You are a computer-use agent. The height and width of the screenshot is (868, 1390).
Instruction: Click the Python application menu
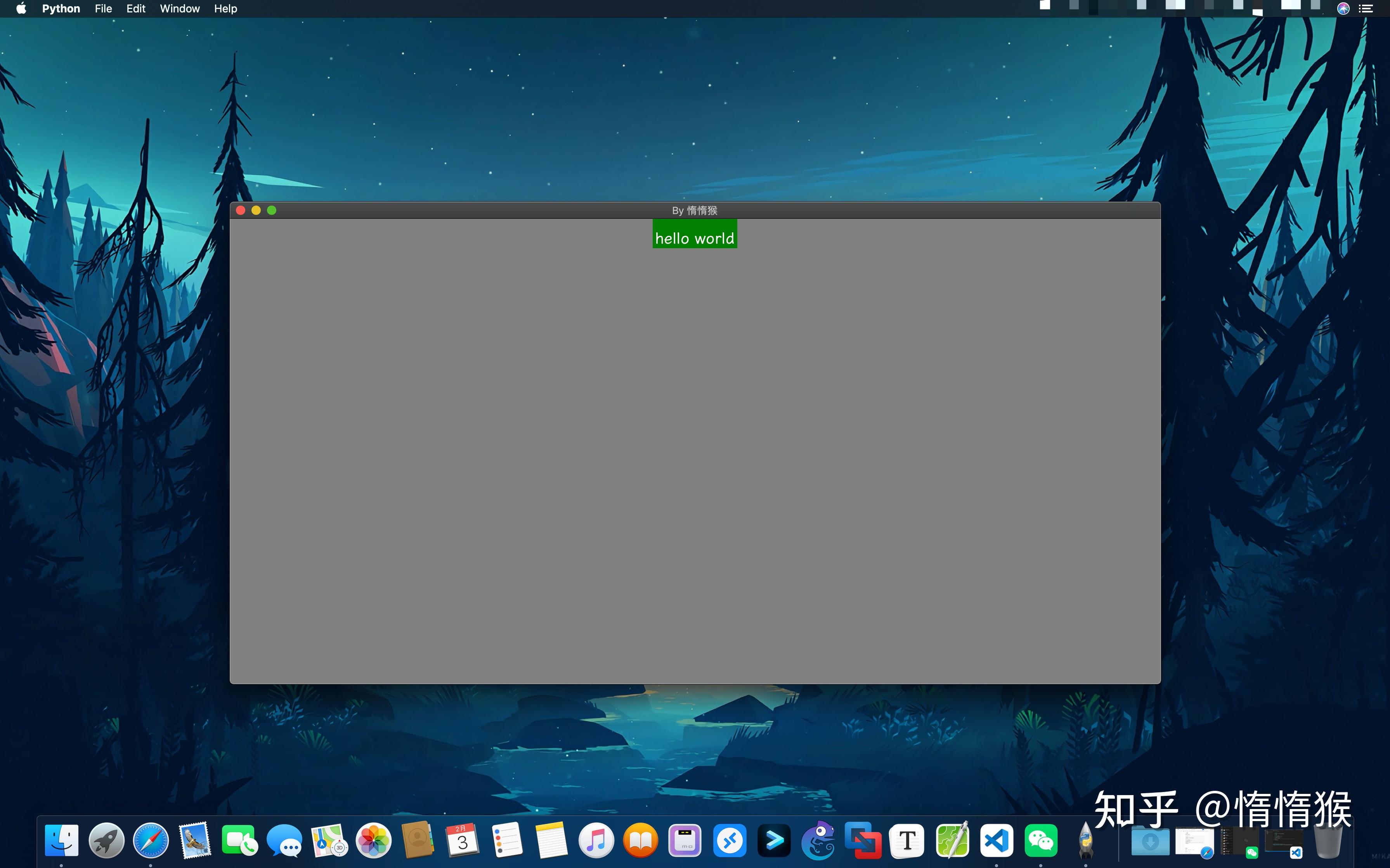[61, 9]
